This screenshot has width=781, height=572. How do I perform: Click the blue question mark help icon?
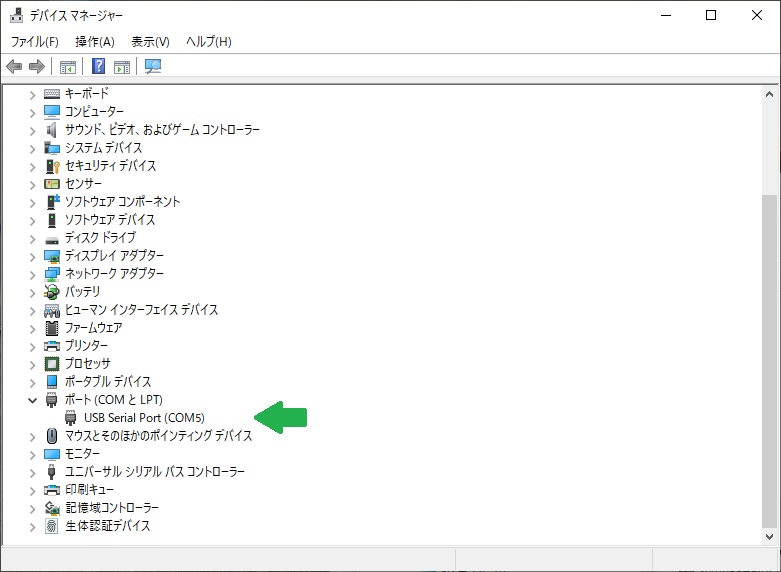(99, 66)
